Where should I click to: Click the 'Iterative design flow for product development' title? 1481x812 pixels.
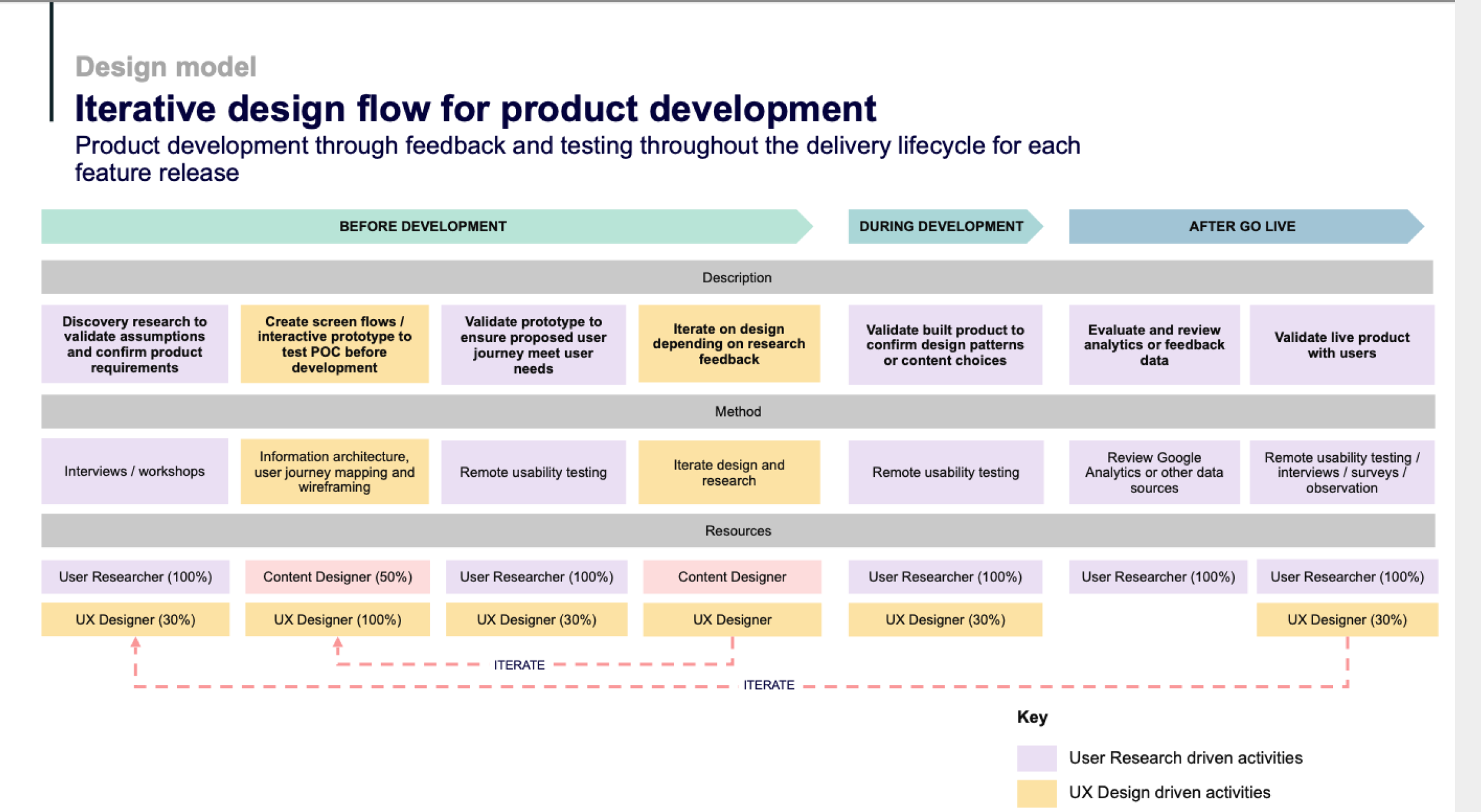476,109
